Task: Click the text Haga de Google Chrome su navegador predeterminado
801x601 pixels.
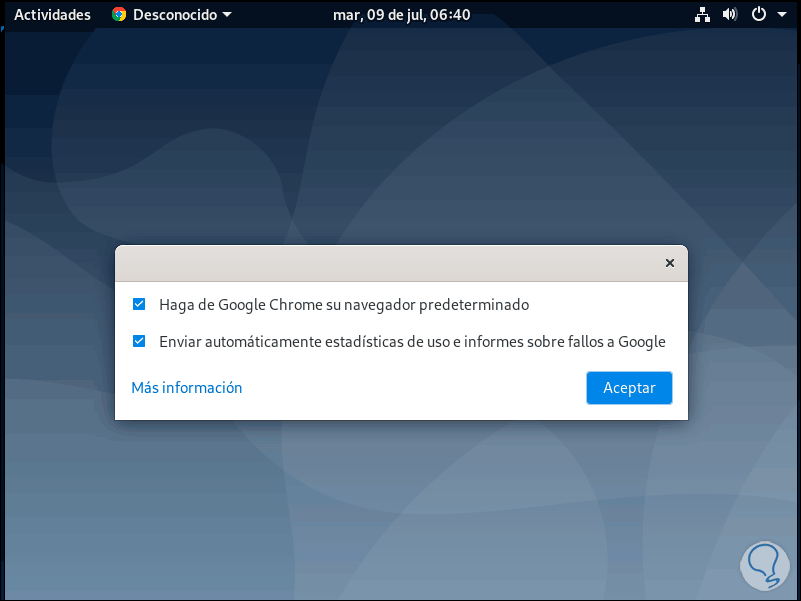Action: [344, 305]
